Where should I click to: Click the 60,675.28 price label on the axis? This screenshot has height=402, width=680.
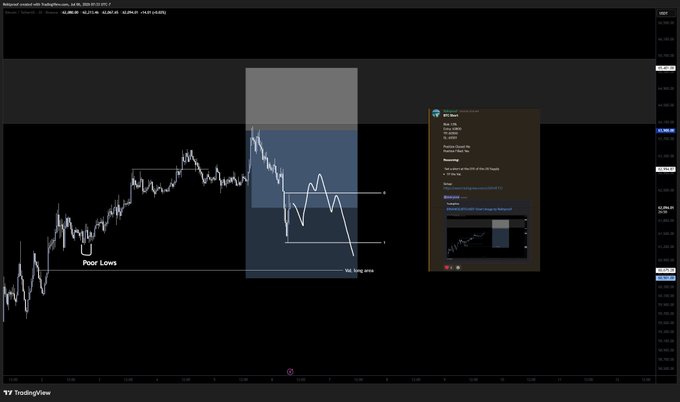pyautogui.click(x=666, y=270)
